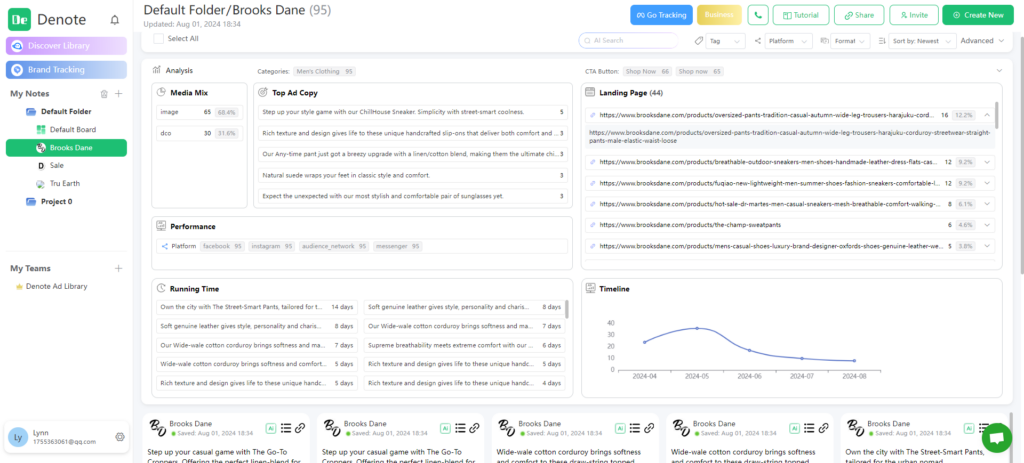Click the phone contact button
This screenshot has width=1024, height=463.
(x=758, y=15)
